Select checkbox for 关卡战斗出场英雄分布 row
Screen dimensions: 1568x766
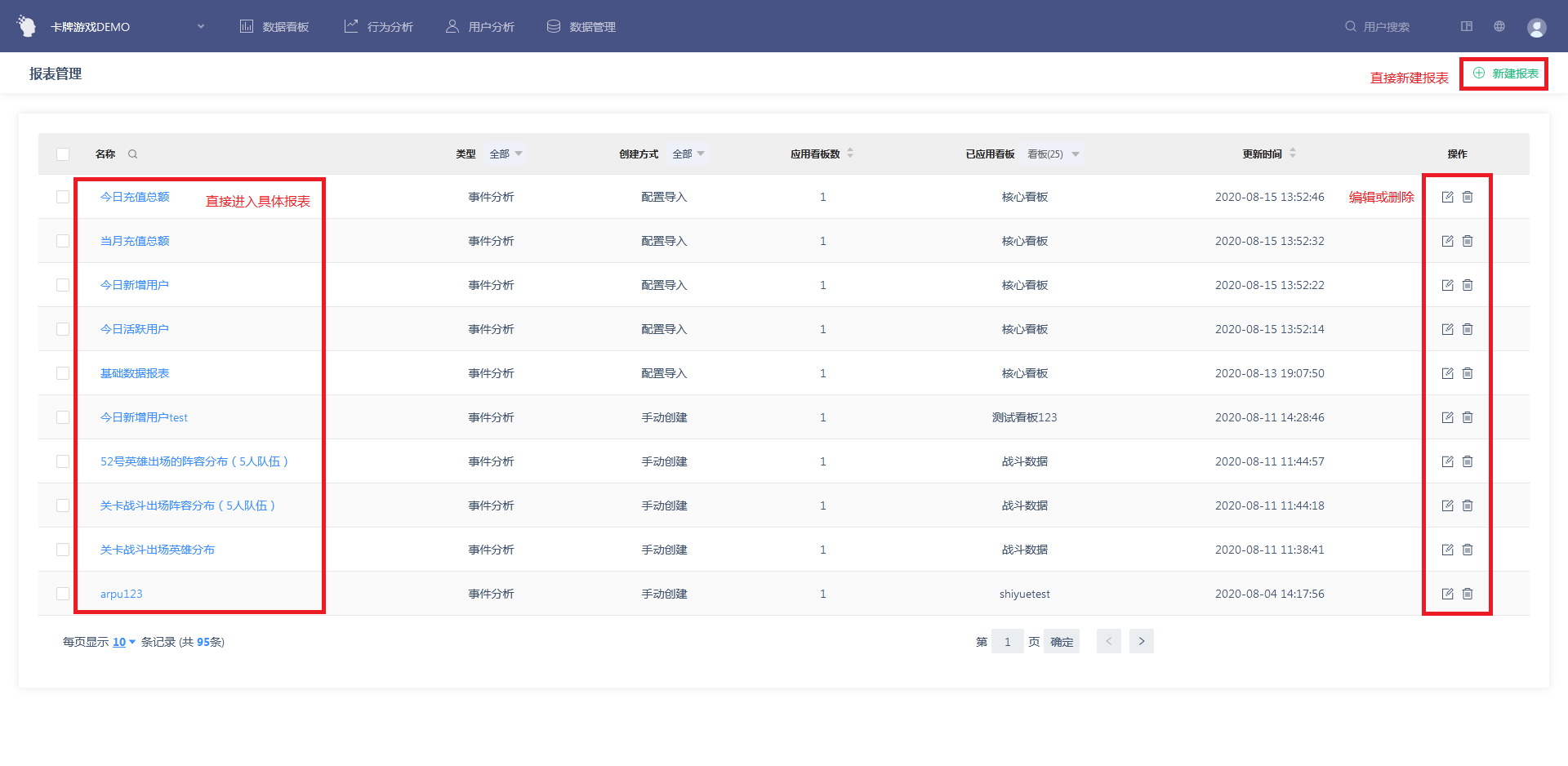click(63, 550)
